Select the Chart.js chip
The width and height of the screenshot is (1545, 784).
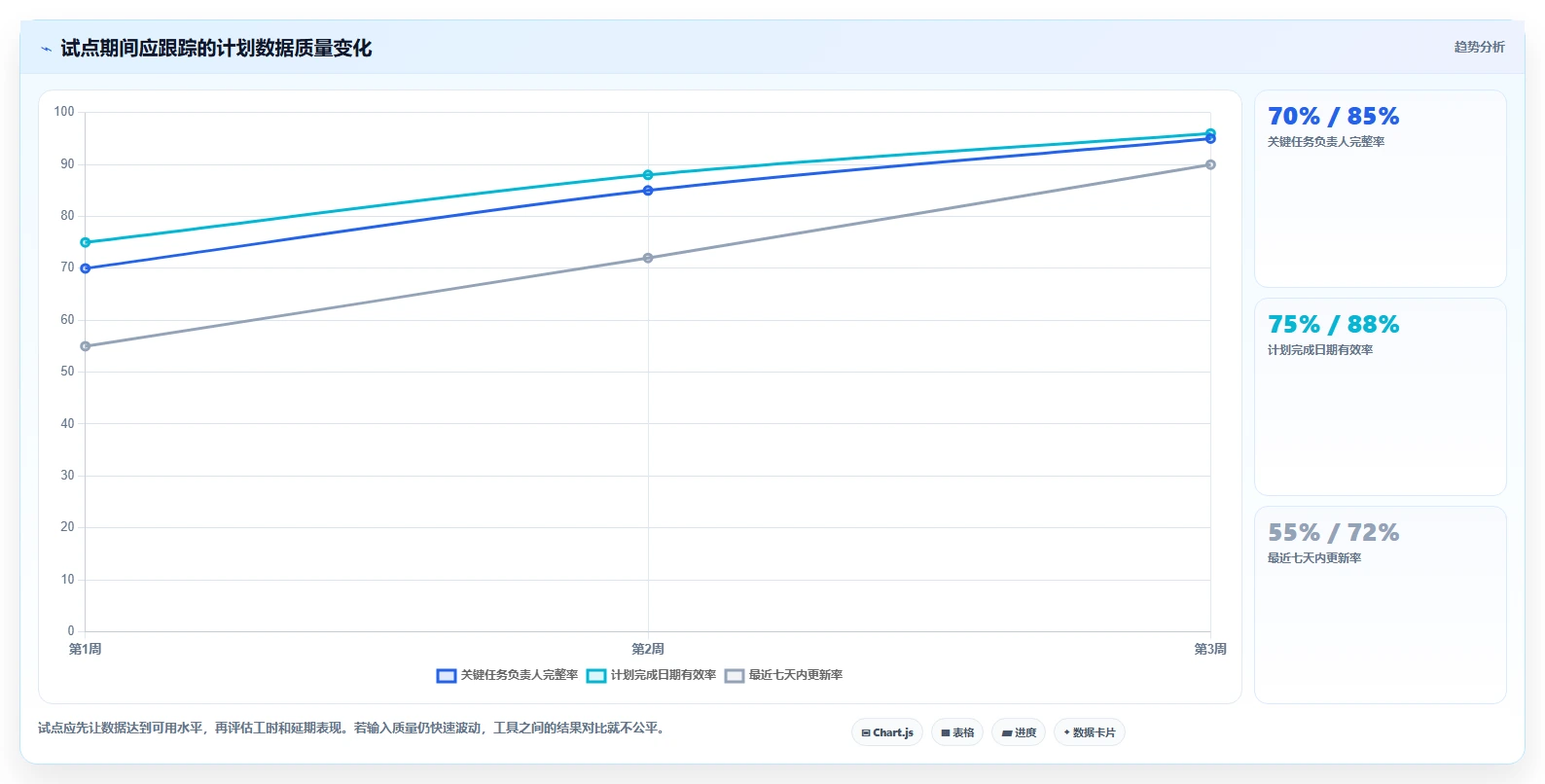tap(887, 732)
